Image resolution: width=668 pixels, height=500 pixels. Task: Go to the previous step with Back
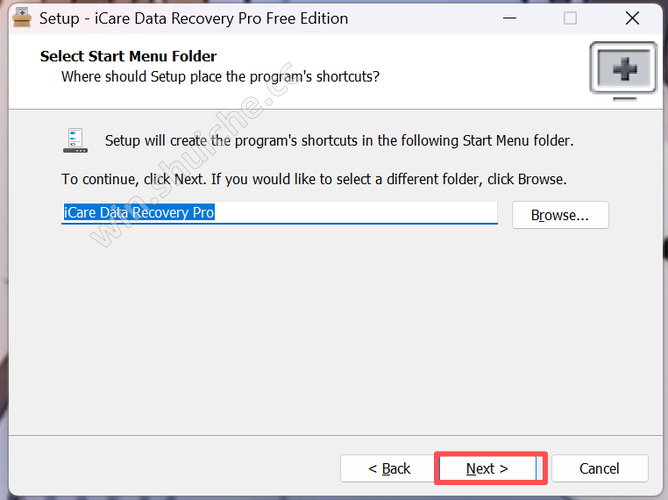pos(388,468)
